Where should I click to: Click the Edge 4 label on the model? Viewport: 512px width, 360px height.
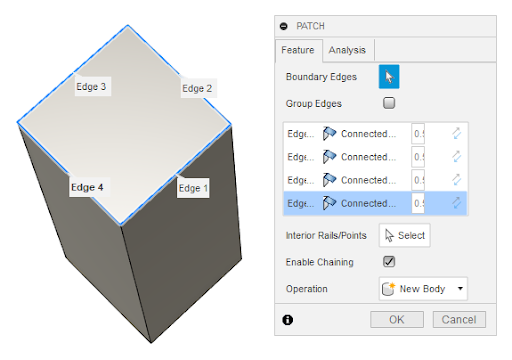click(87, 187)
